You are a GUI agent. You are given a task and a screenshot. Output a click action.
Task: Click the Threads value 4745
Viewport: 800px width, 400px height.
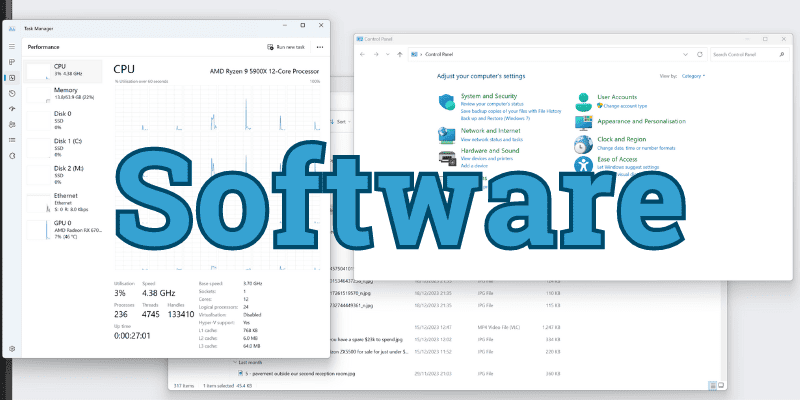point(151,314)
